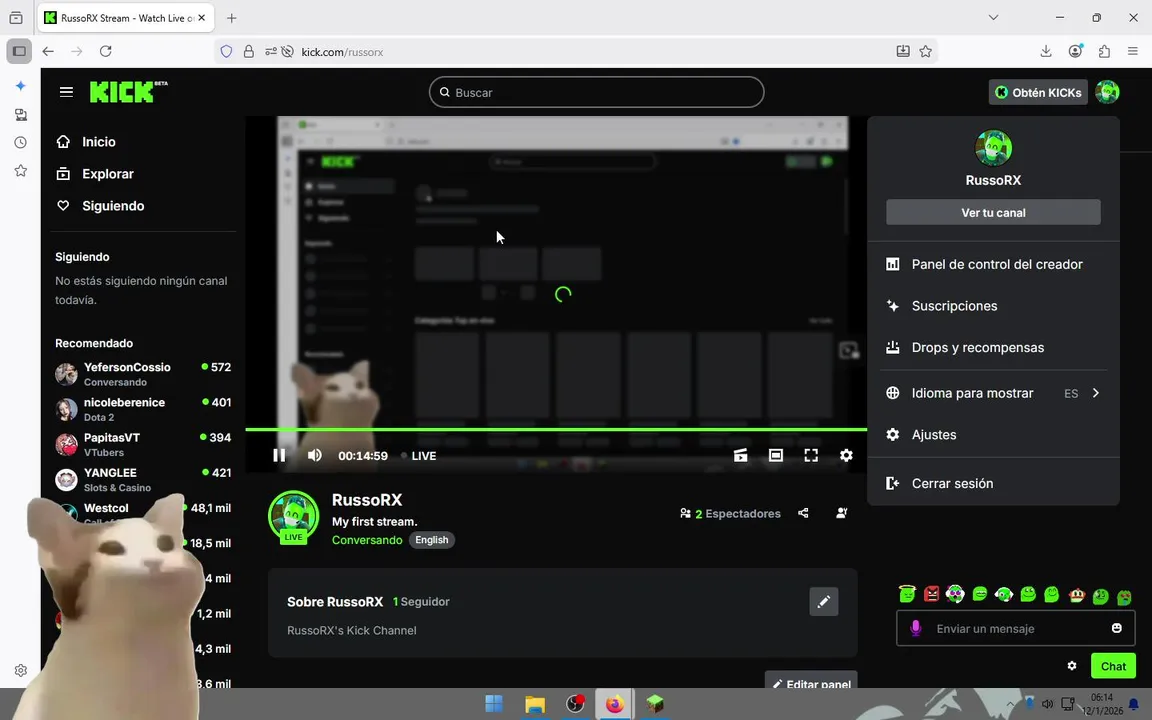The image size is (1152, 720).
Task: Pause the live stream video
Action: (x=279, y=456)
